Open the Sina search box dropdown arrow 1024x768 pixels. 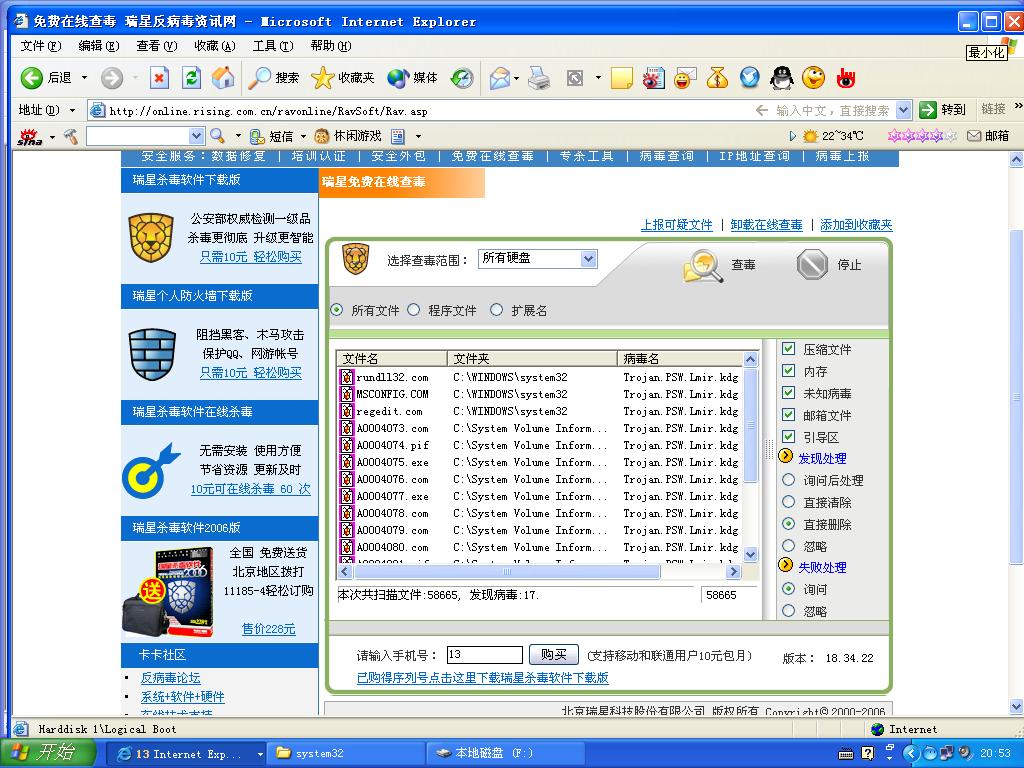196,136
